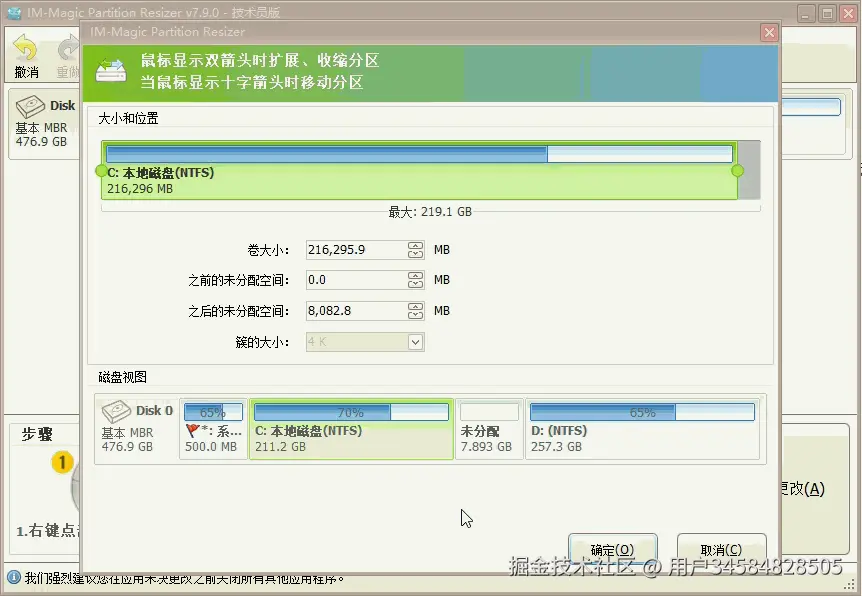Click the red flag icon on system partition

pyautogui.click(x=192, y=431)
